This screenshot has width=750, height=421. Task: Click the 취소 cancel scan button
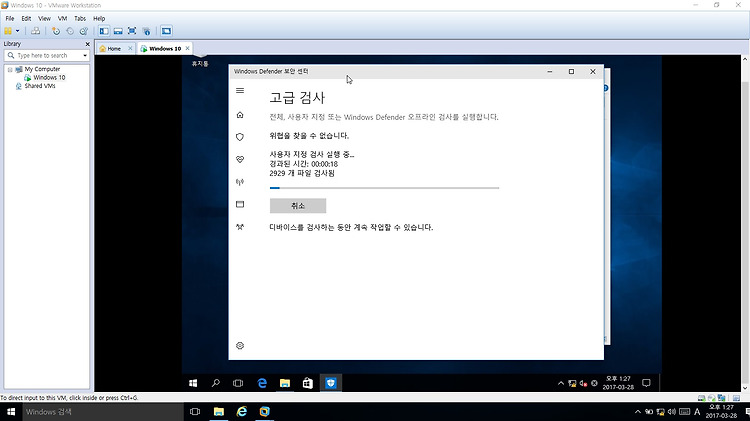[x=298, y=206]
